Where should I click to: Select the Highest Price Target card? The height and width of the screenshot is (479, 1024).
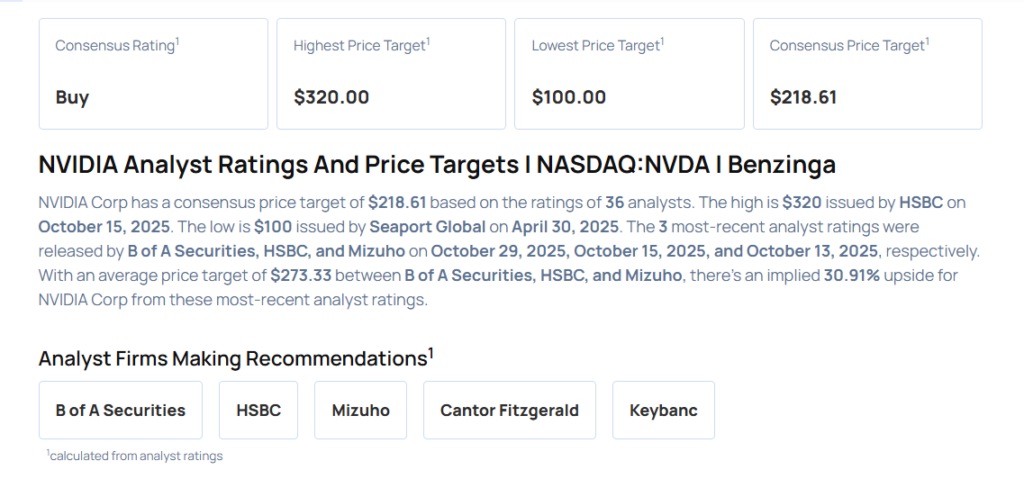tap(391, 73)
